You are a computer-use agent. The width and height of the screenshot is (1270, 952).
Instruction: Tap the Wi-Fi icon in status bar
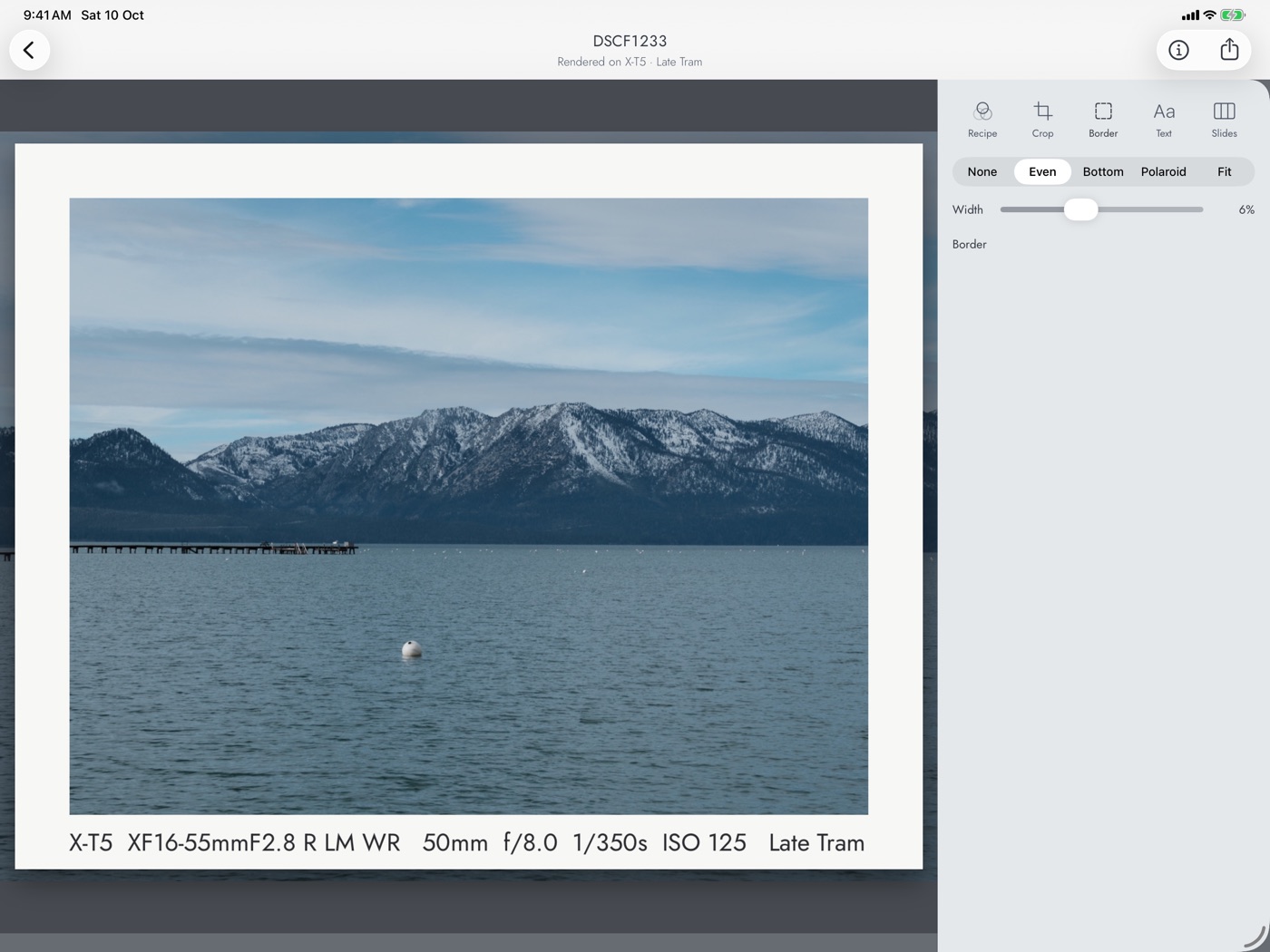1209,15
